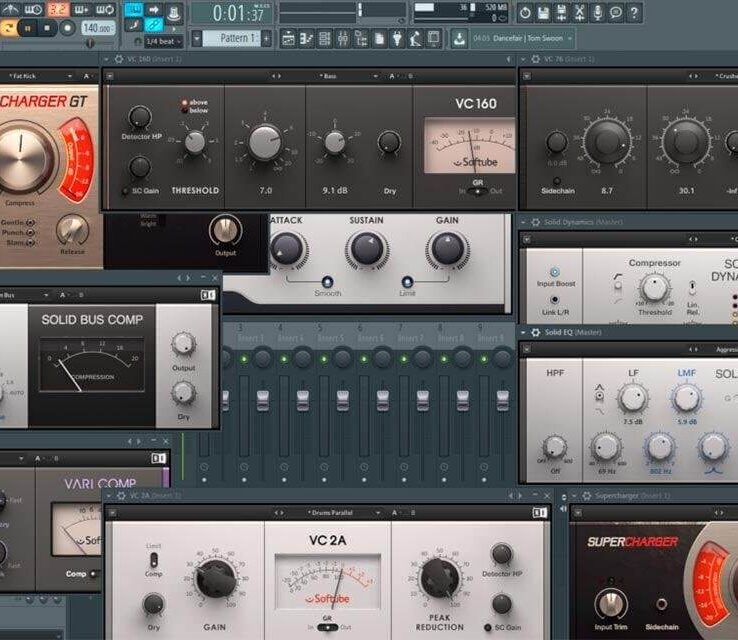Enable Input Boost in Solid Dynamics
Viewport: 738px width, 640px height.
tap(555, 272)
